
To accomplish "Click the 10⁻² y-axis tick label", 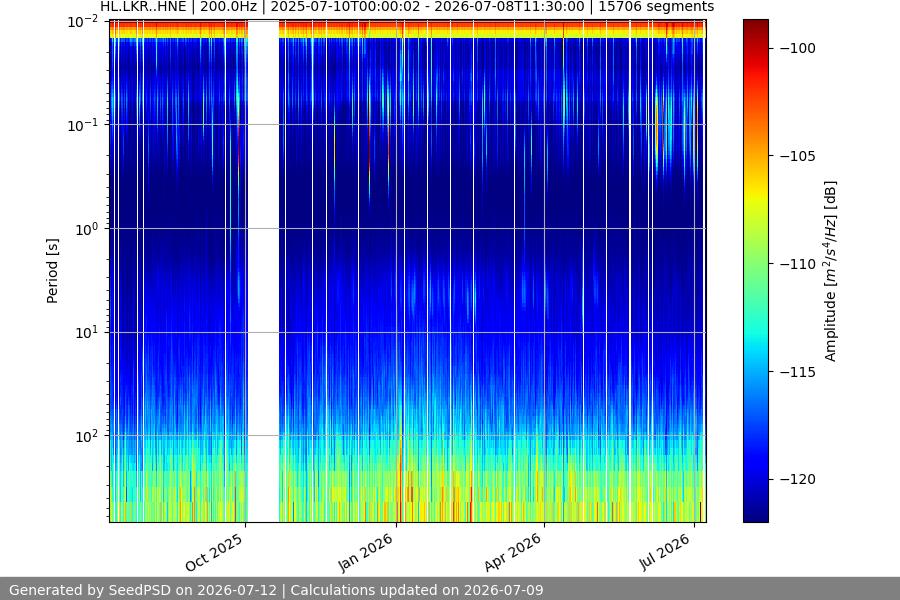I will pos(83,22).
